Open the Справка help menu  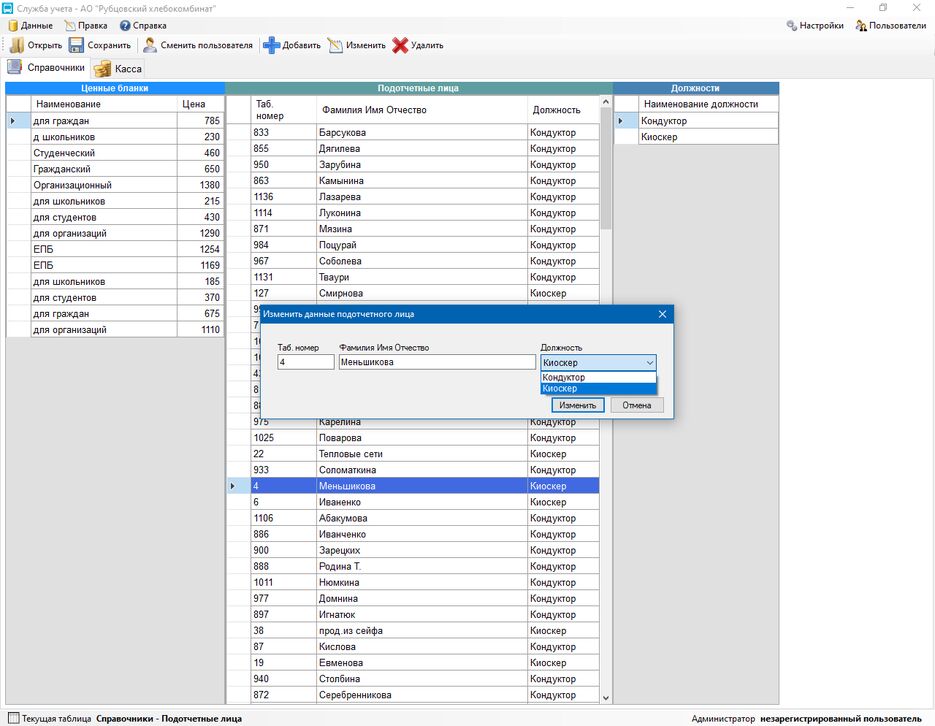[143, 26]
